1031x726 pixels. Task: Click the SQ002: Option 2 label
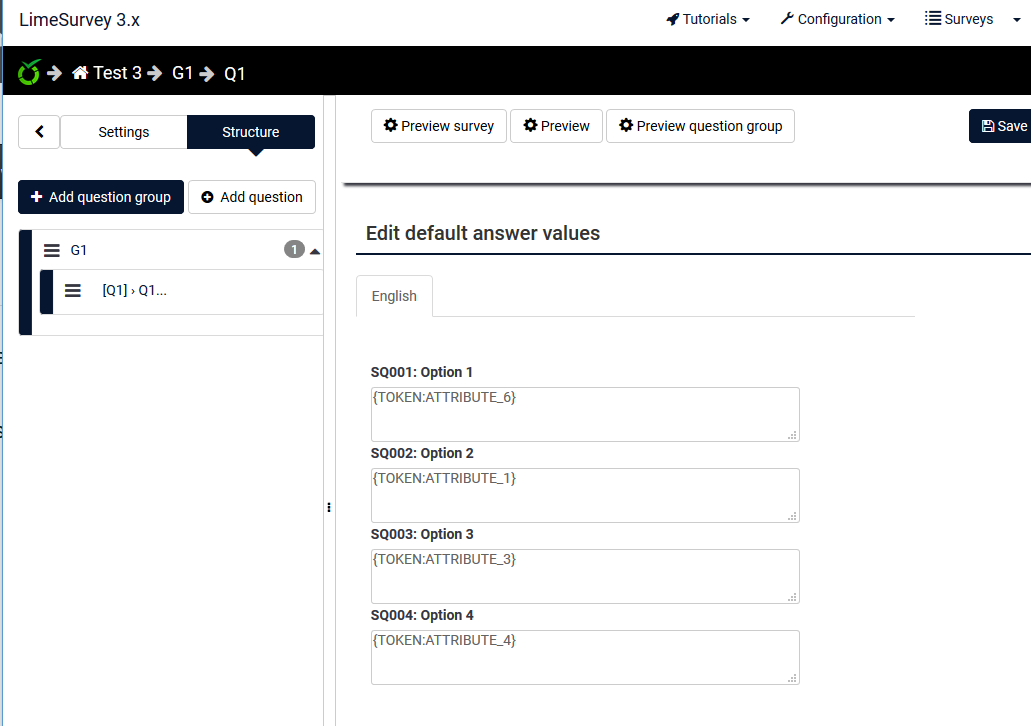422,453
